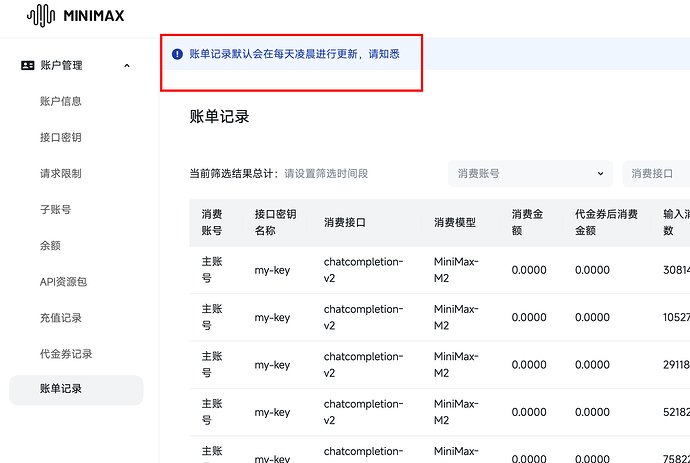Click the blue info icon in the notice banner

tap(177, 54)
